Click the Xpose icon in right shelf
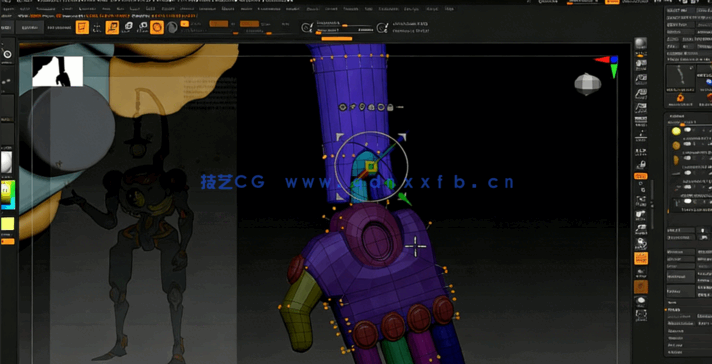Image resolution: width=712 pixels, height=364 pixels. (x=641, y=314)
